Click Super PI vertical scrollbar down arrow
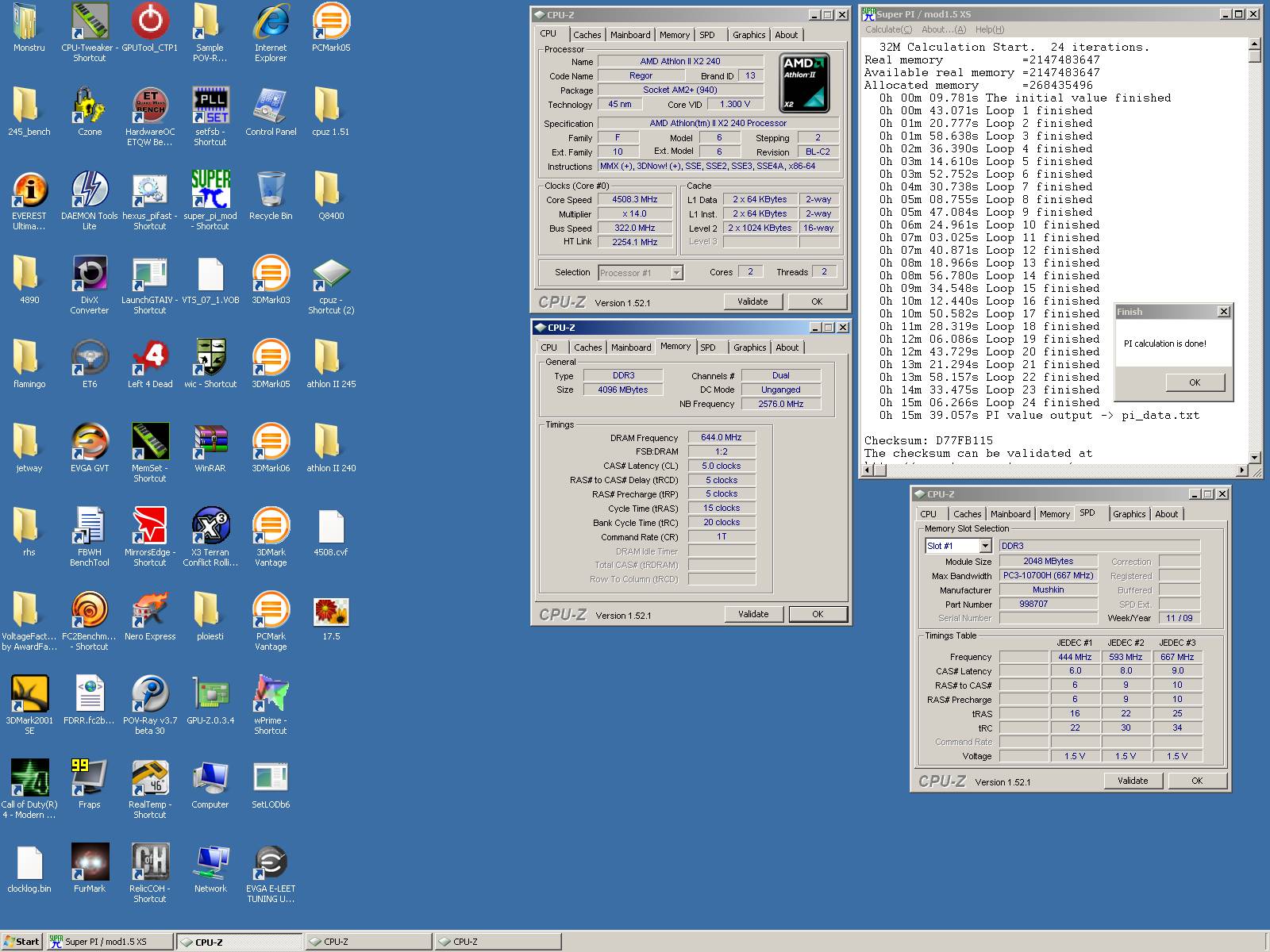 pyautogui.click(x=1255, y=457)
